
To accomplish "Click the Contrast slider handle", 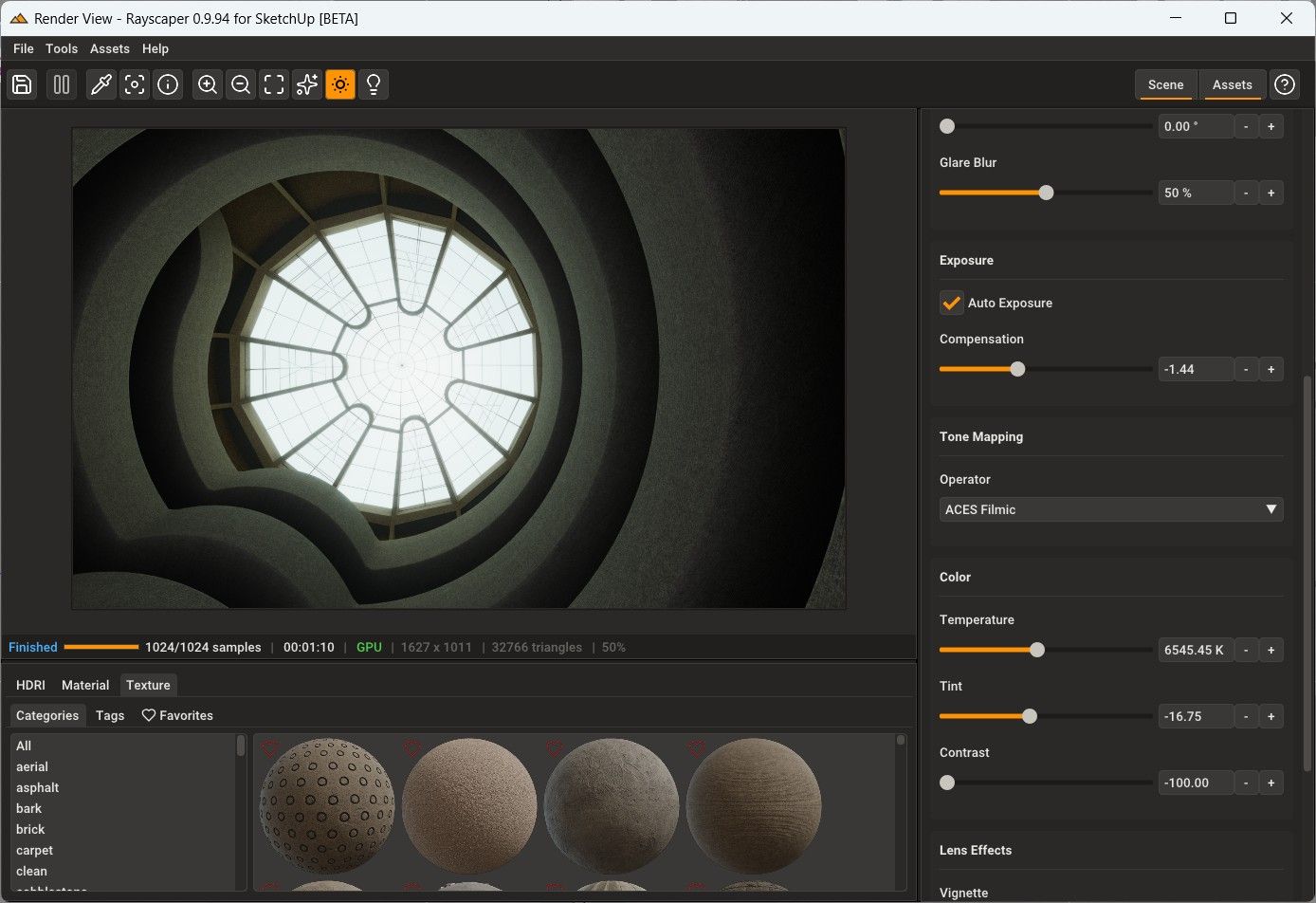I will [947, 783].
